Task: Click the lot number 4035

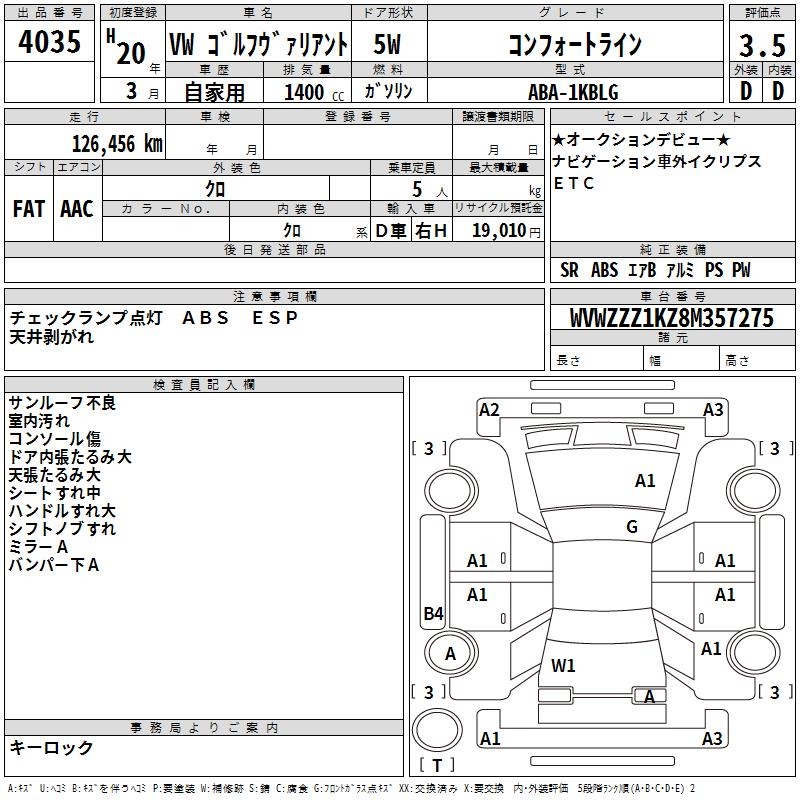Action: 49,41
